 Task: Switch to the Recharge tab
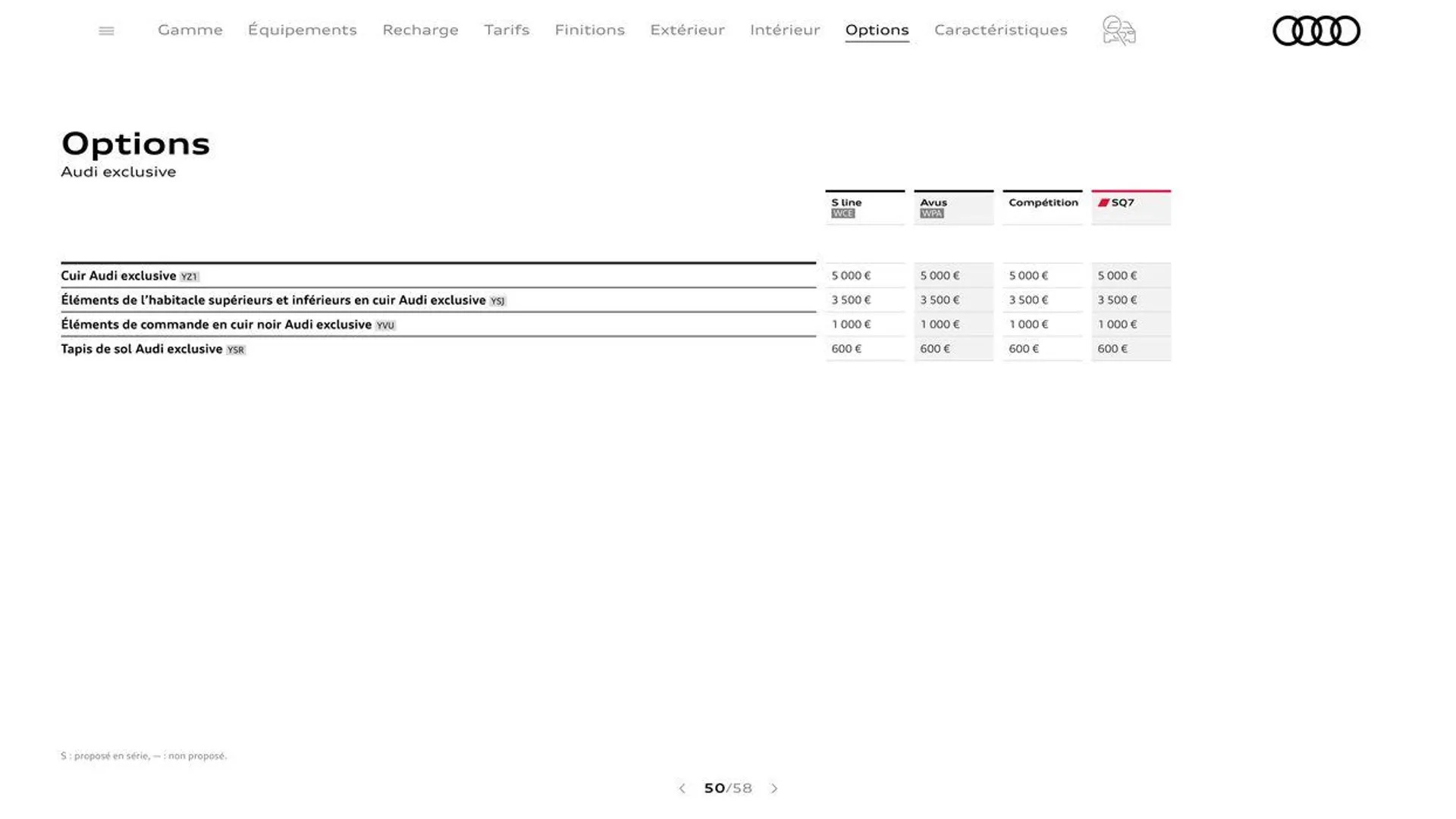pyautogui.click(x=420, y=30)
